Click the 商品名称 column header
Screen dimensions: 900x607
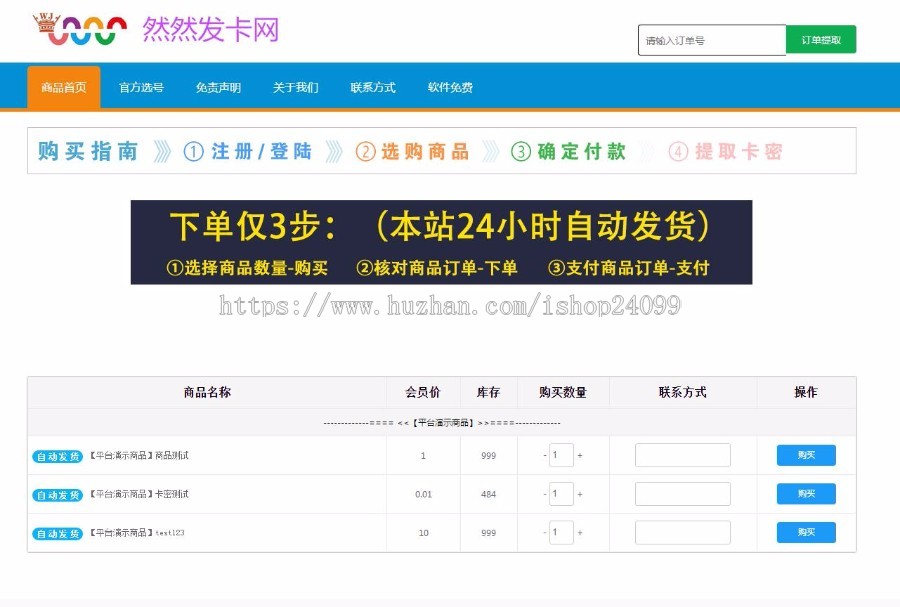tap(207, 392)
